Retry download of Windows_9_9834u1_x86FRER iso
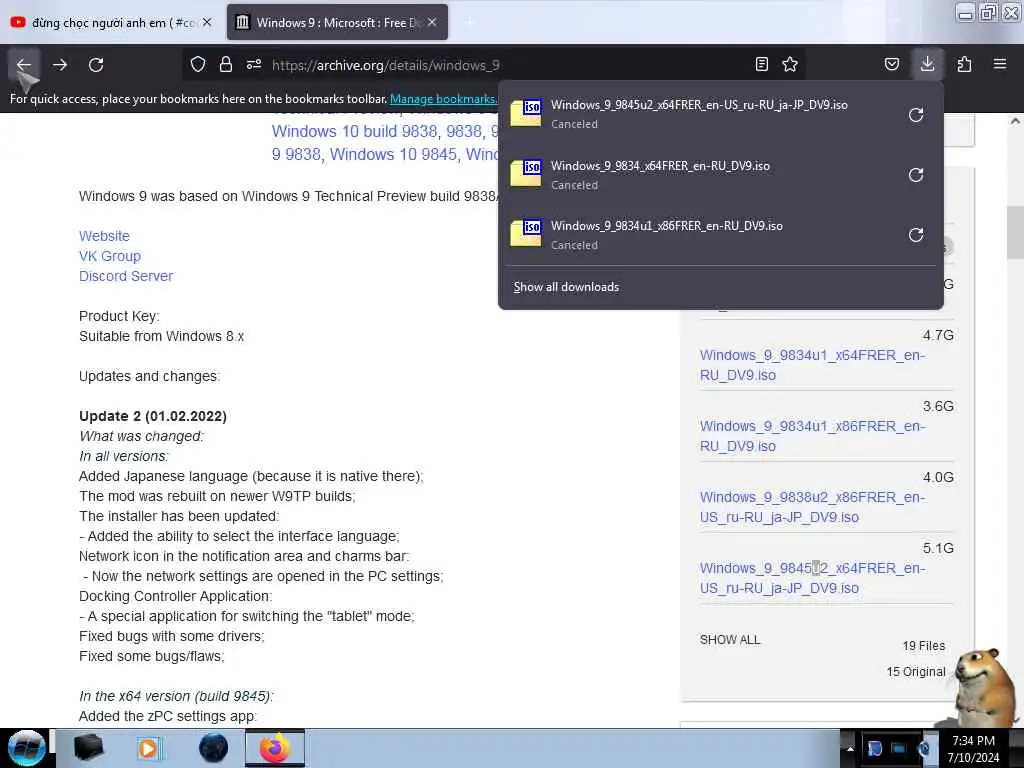The image size is (1024, 768). pyautogui.click(x=916, y=235)
